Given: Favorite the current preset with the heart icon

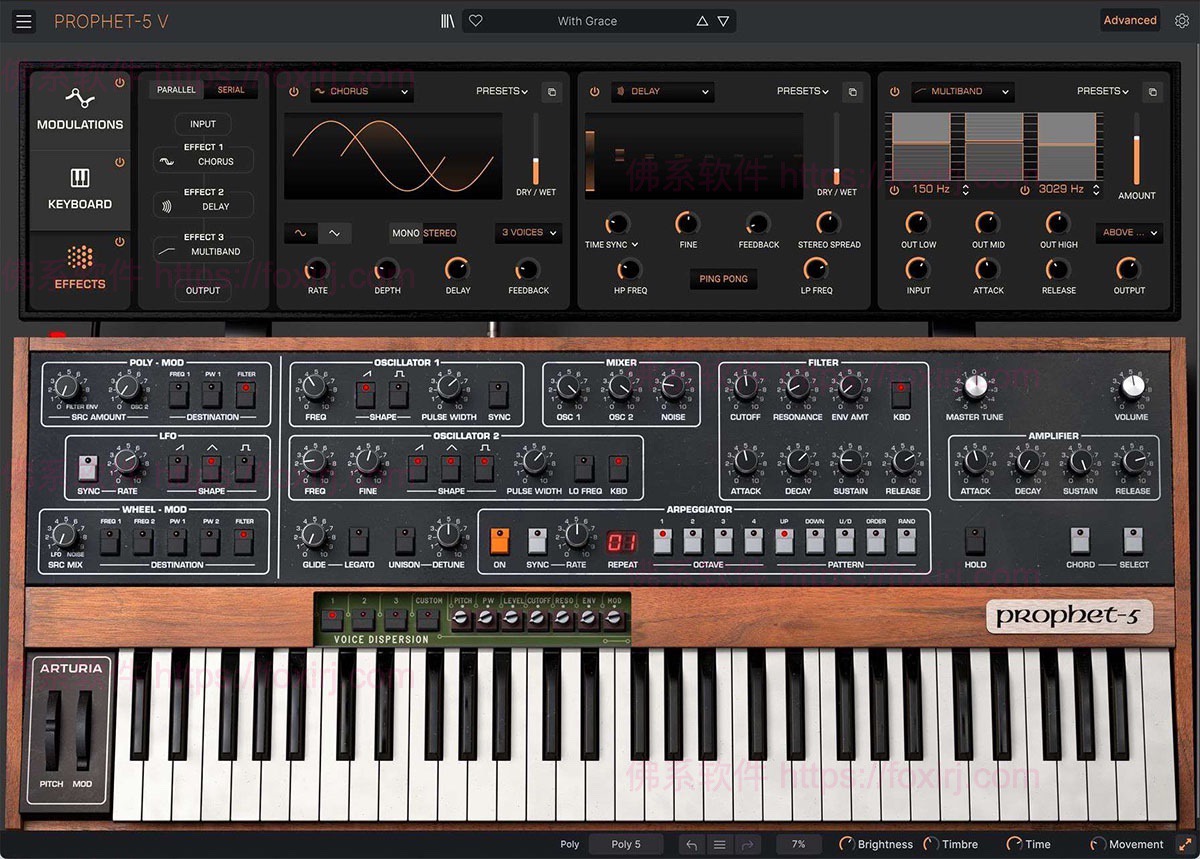Looking at the screenshot, I should click(475, 20).
